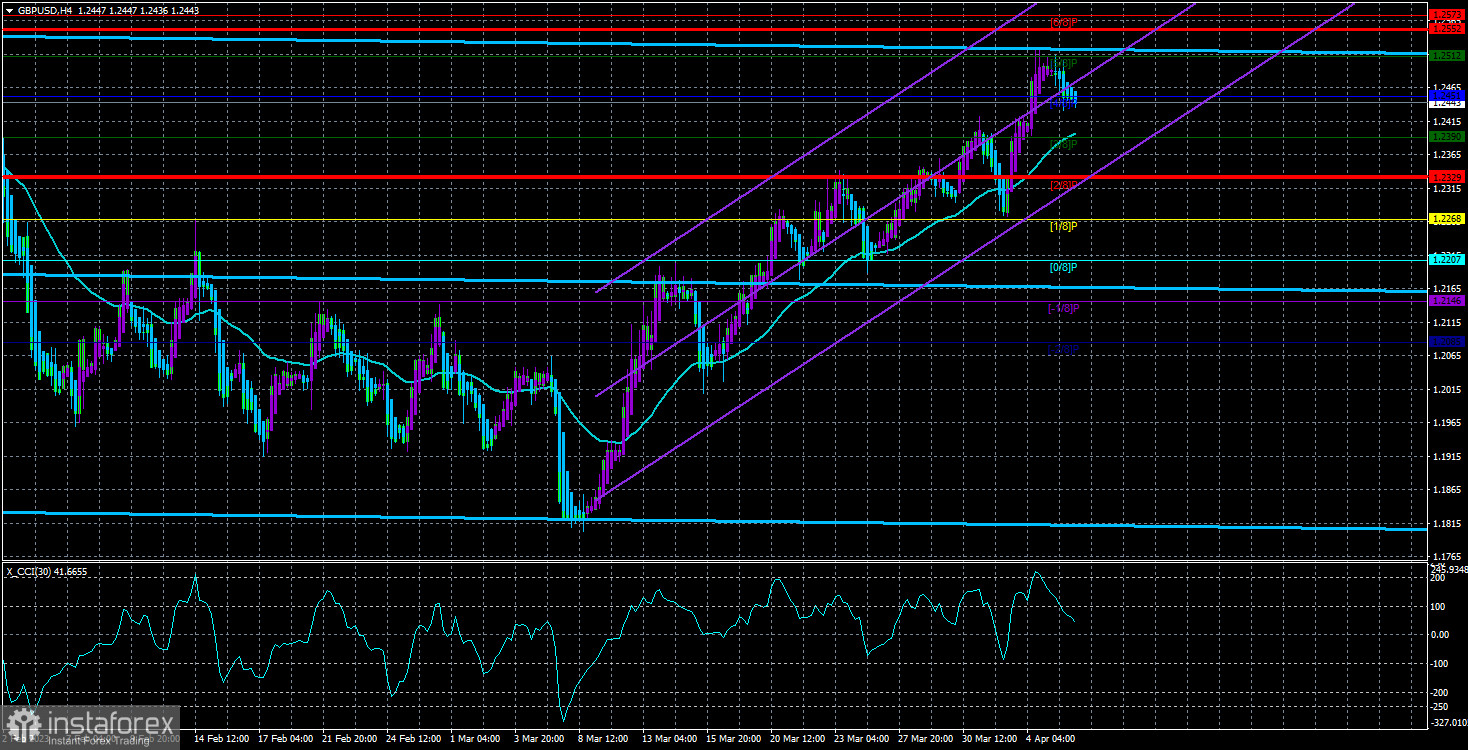This screenshot has width=1468, height=750.
Task: Click the 1.1915 price scale value
Action: click(x=1446, y=457)
